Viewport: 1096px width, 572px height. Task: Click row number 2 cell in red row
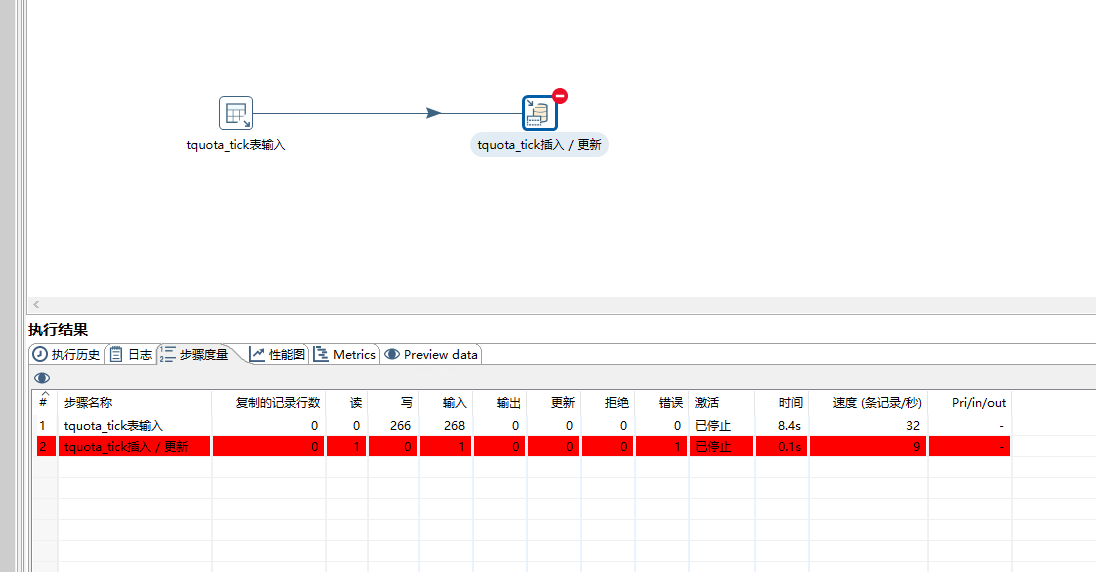(x=46, y=446)
